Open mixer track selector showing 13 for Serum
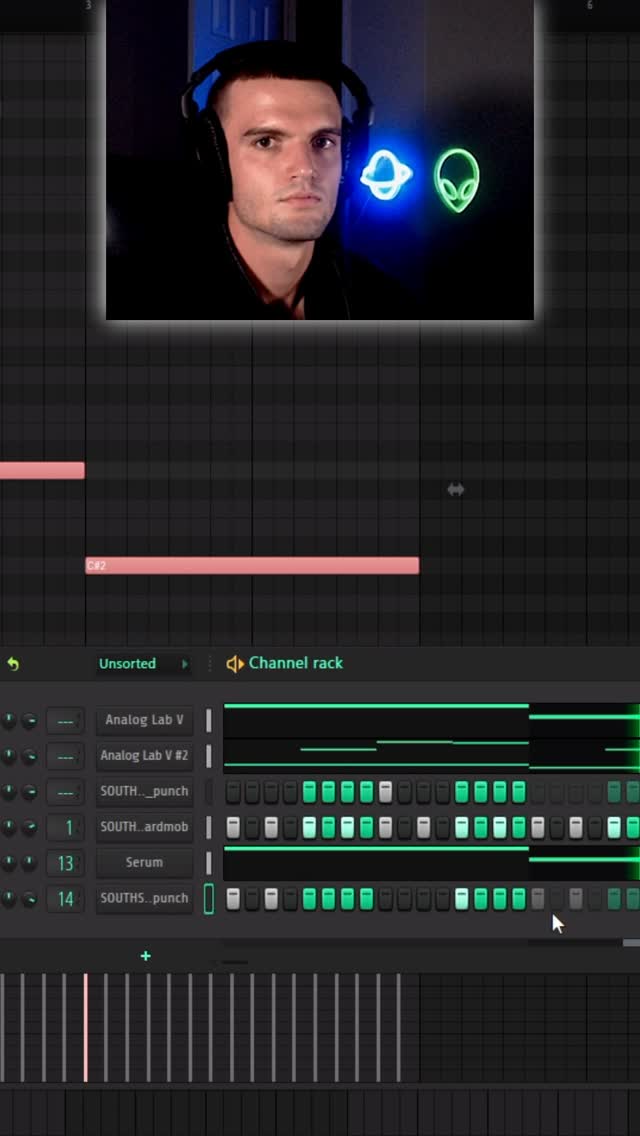Screen dimensions: 640x1136 click(65, 863)
